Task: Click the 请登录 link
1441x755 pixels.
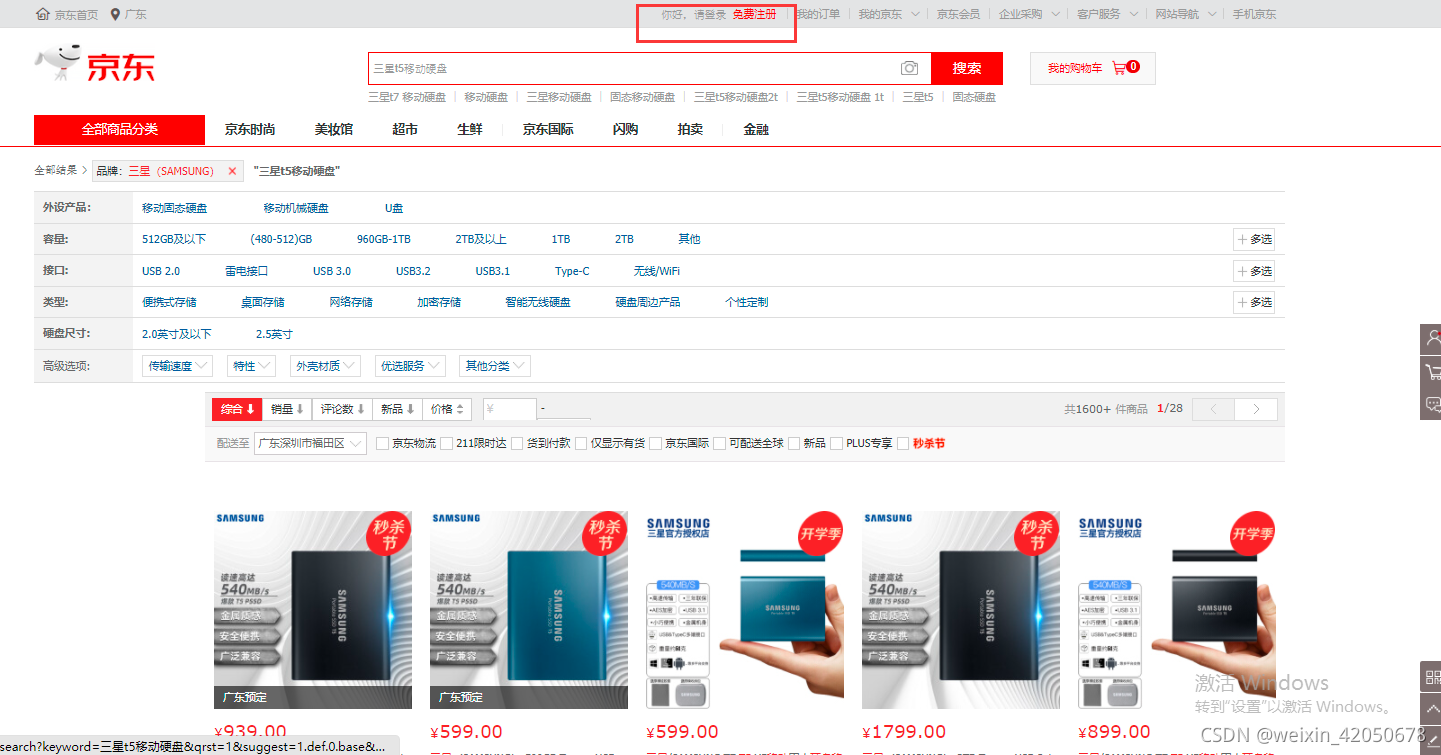Action: (x=709, y=14)
